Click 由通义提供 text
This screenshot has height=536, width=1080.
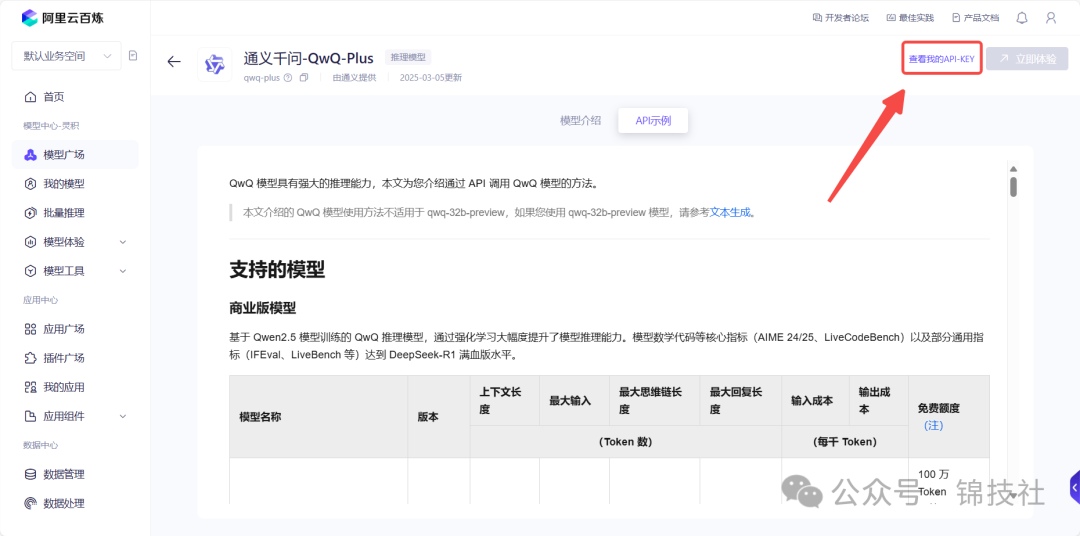click(x=354, y=78)
